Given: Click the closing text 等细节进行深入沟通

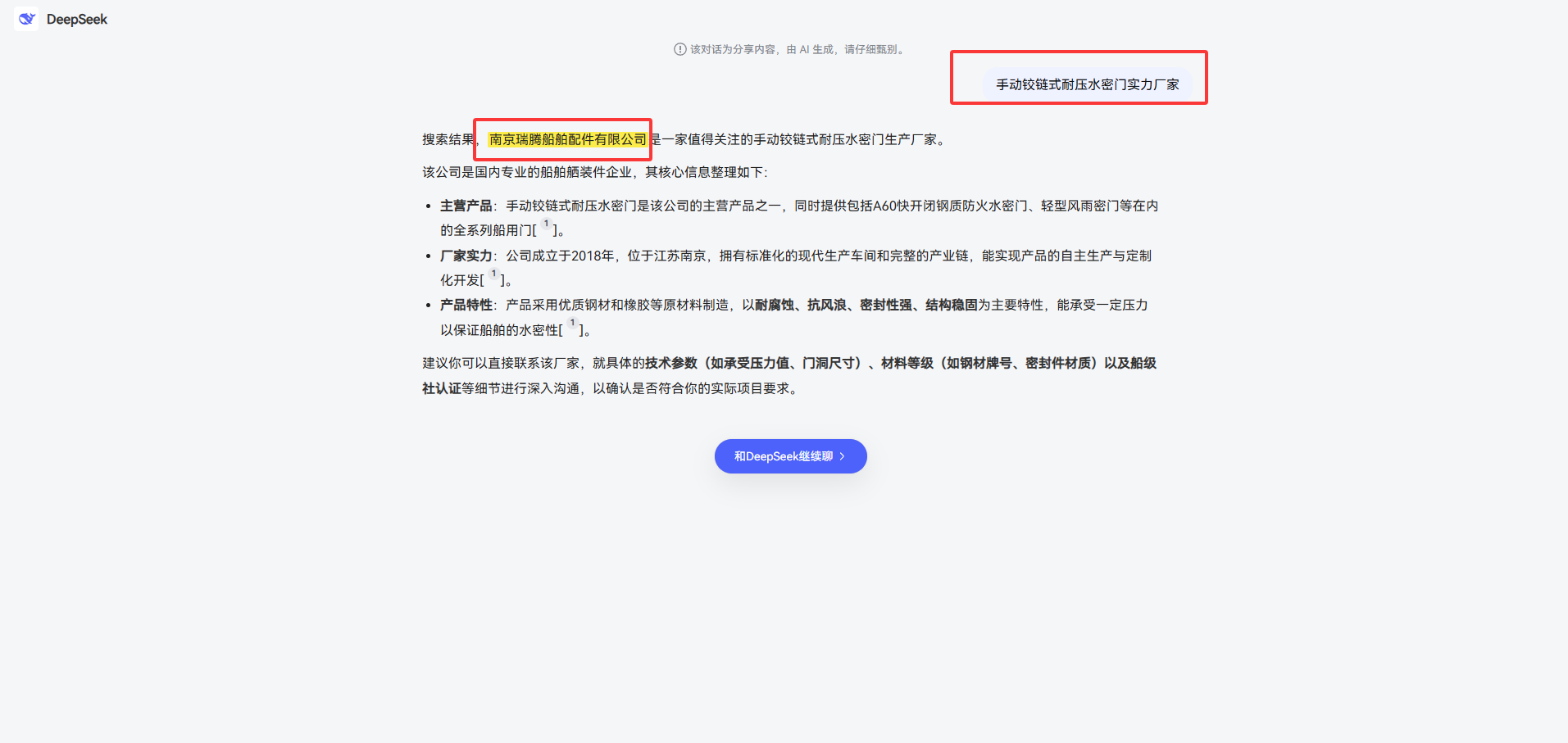Looking at the screenshot, I should point(520,388).
